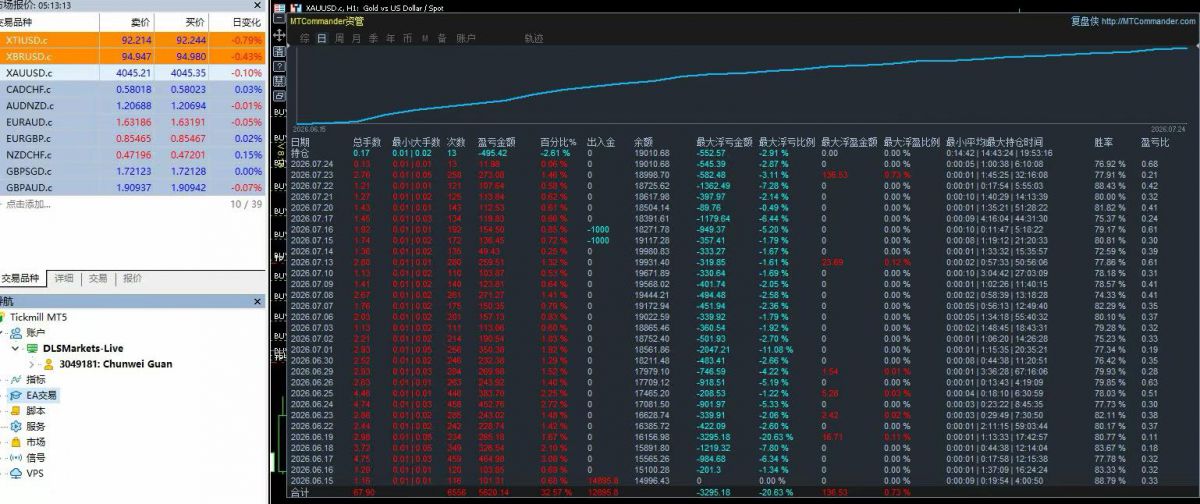The image size is (1200, 504).
Task: Click the 盈亏金额 column header
Action: pyautogui.click(x=495, y=142)
